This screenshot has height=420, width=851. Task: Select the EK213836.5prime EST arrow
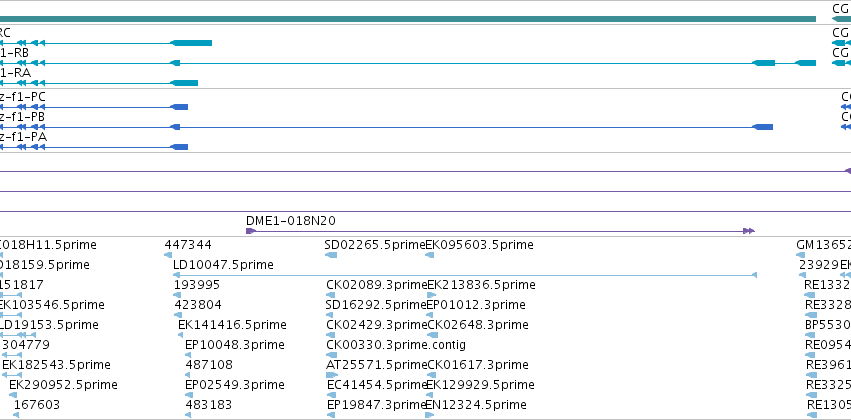click(x=431, y=295)
